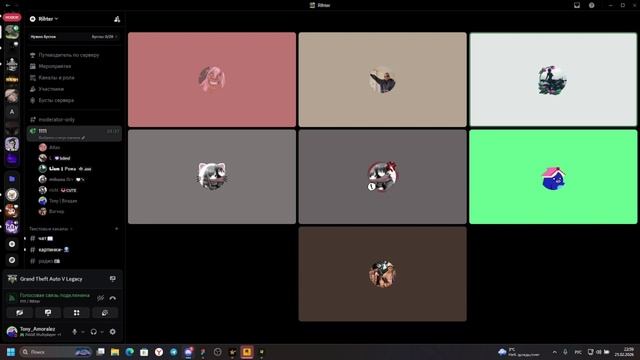The image size is (640, 360).
Task: Select the dark grey tile with red-ringed avatar
Action: (382, 177)
